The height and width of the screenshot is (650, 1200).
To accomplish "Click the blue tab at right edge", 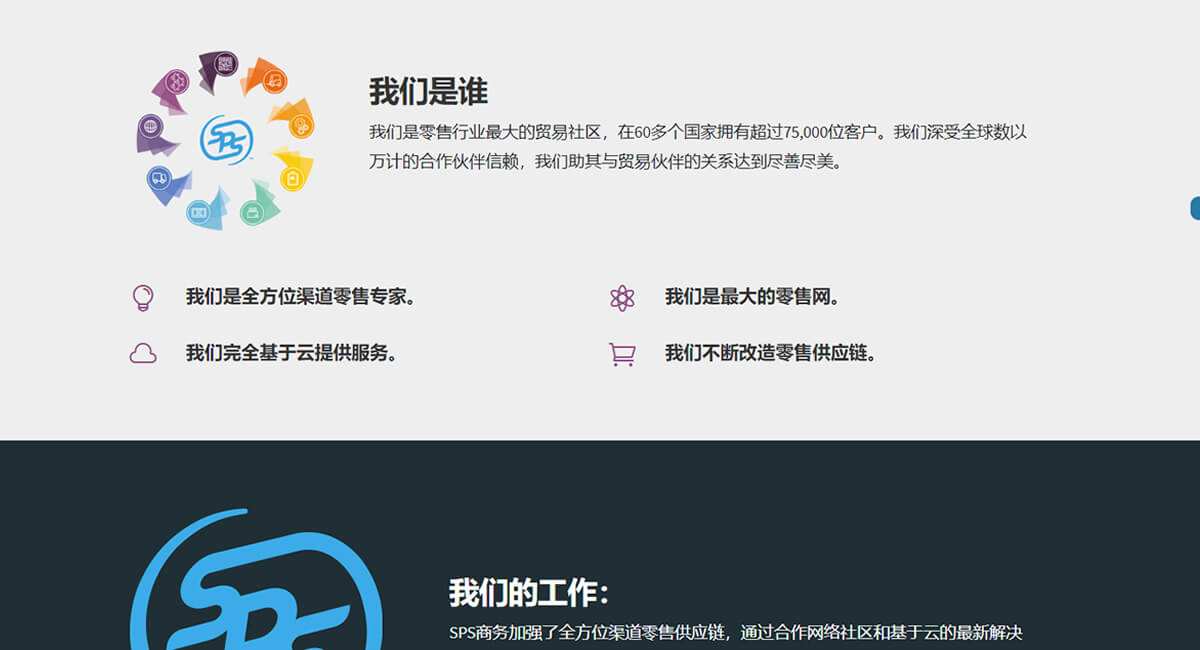I will pos(1195,208).
